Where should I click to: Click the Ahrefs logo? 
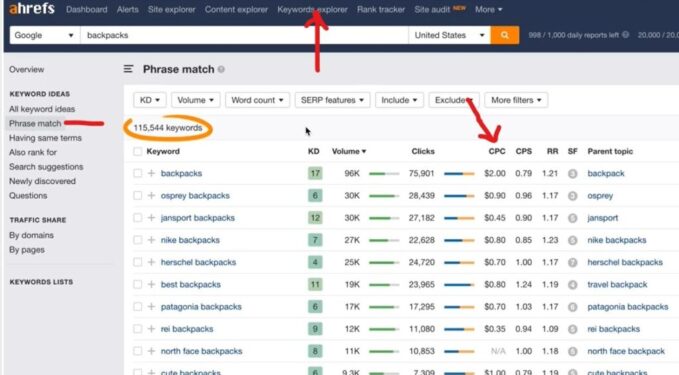click(x=32, y=9)
